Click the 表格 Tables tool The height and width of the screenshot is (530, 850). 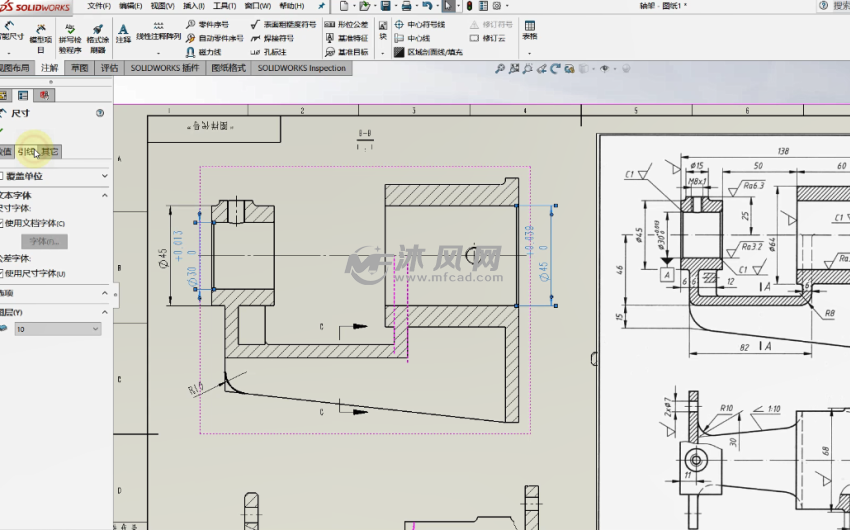(530, 30)
